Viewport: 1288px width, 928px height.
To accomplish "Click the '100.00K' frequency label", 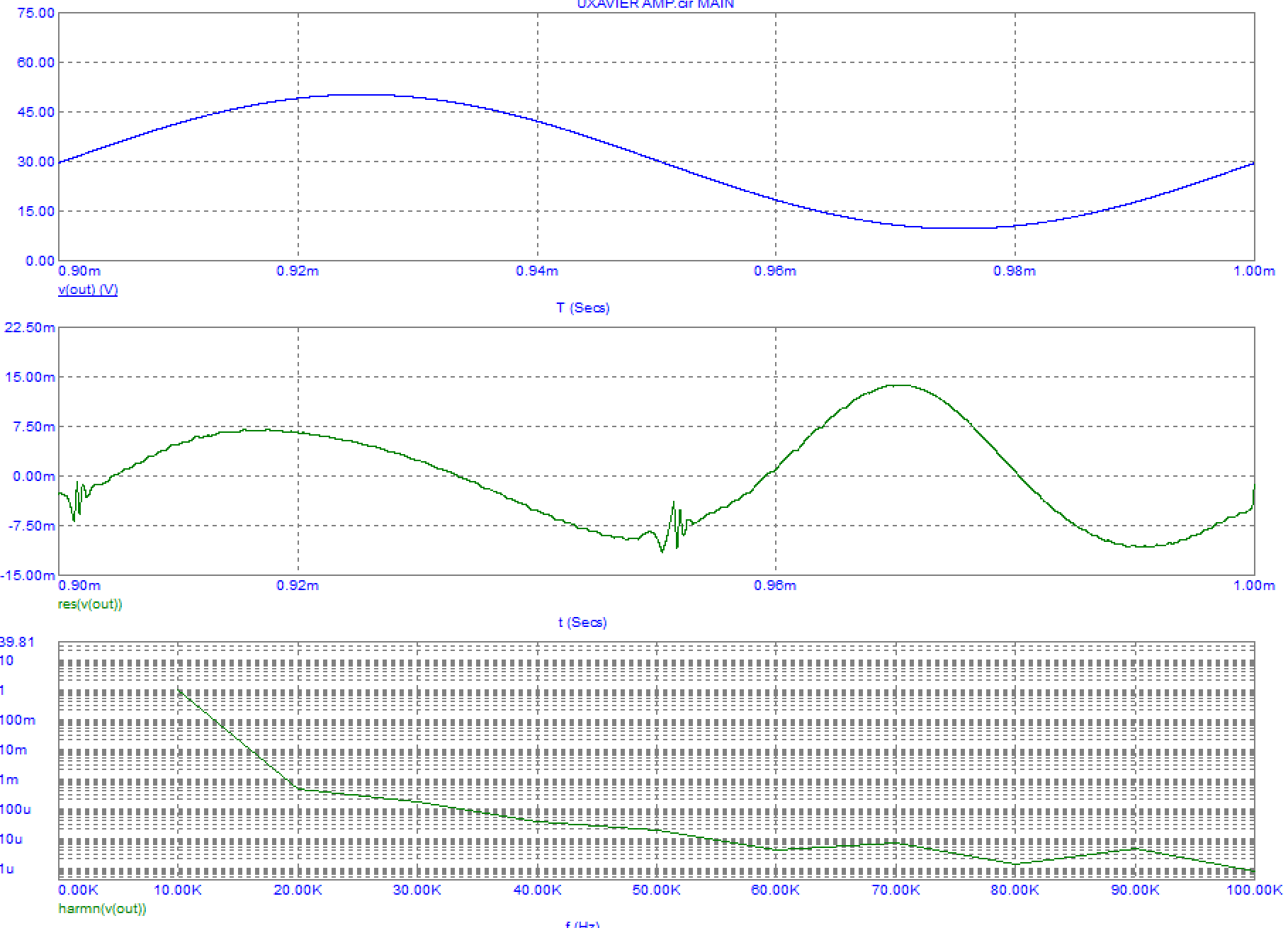I will click(x=1254, y=890).
